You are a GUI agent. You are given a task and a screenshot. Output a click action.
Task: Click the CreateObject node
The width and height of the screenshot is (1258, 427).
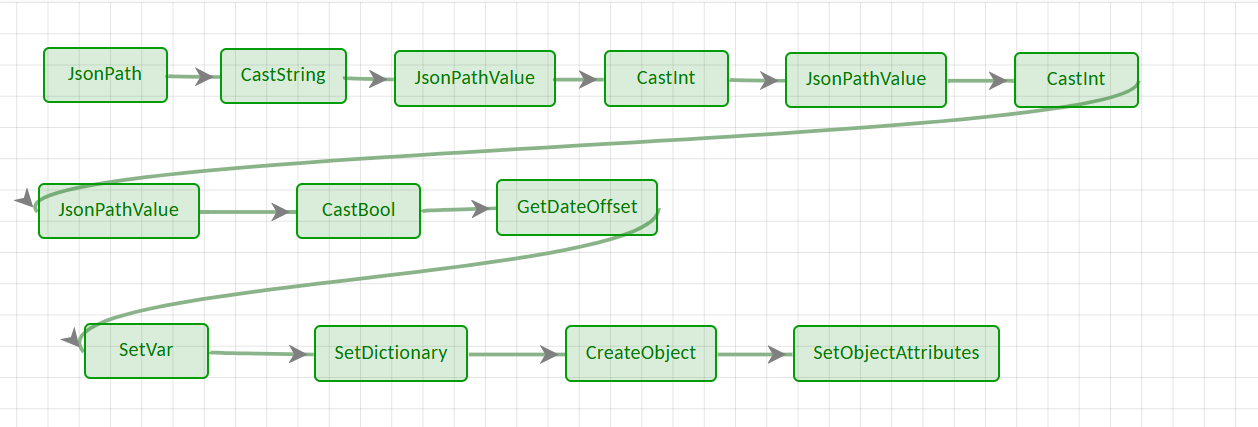[x=640, y=354]
